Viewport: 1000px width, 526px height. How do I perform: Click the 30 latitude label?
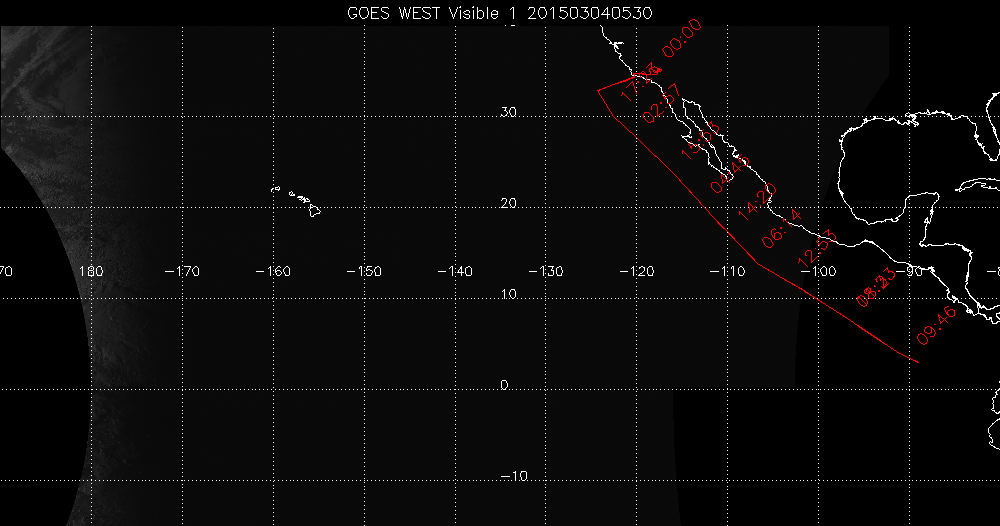(508, 112)
